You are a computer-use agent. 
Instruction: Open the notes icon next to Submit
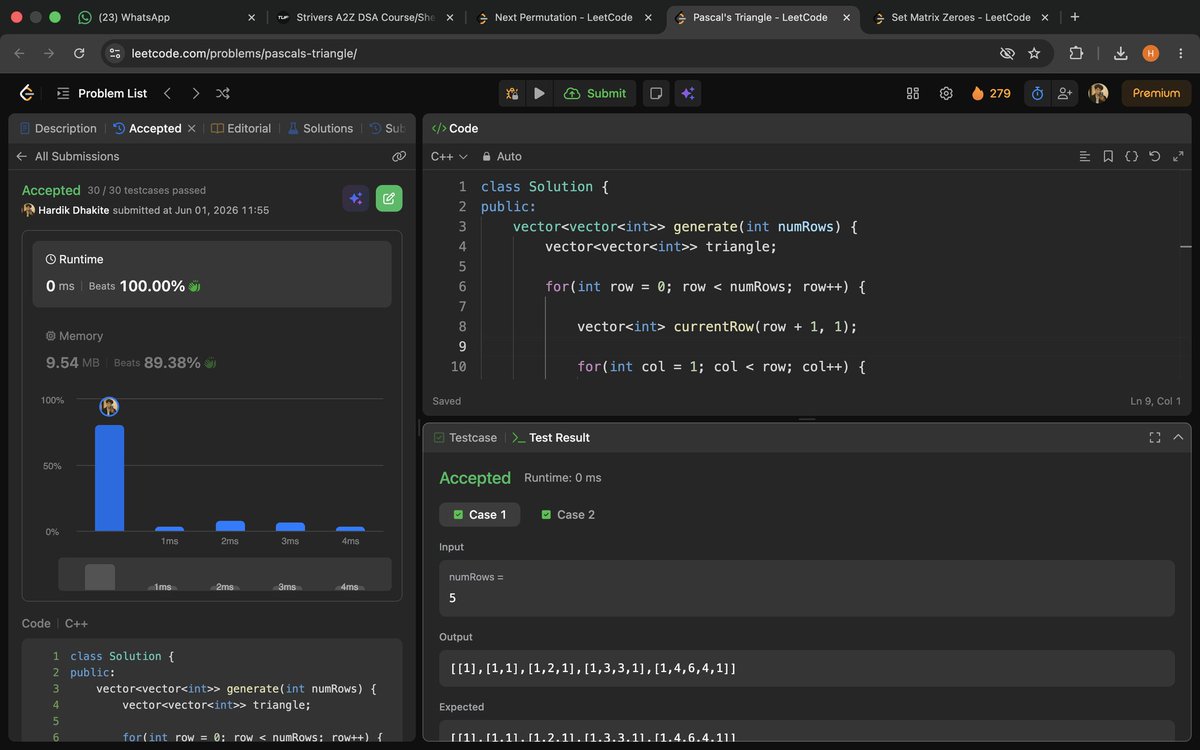click(656, 93)
